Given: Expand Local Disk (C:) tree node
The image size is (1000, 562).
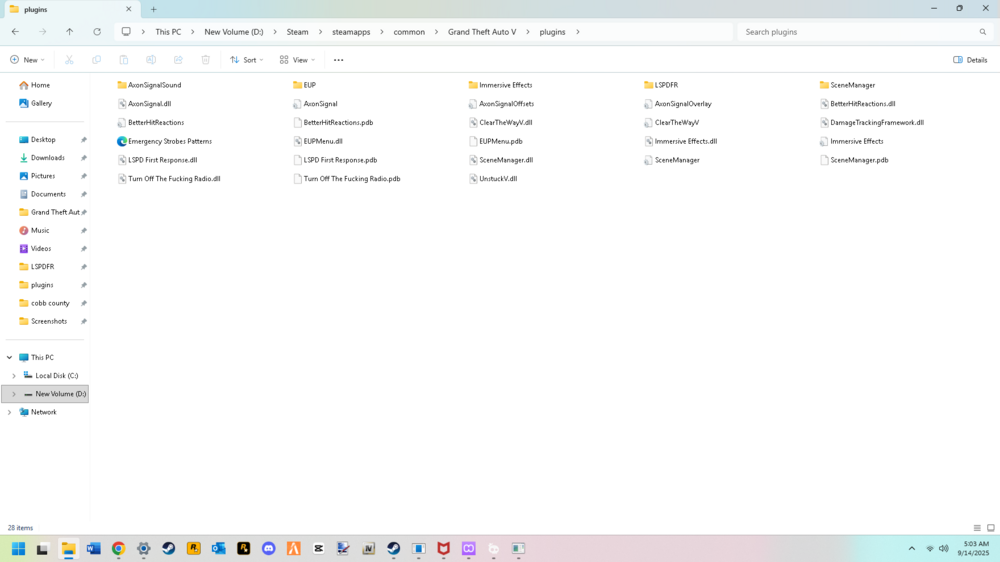Looking at the screenshot, I should (x=14, y=376).
